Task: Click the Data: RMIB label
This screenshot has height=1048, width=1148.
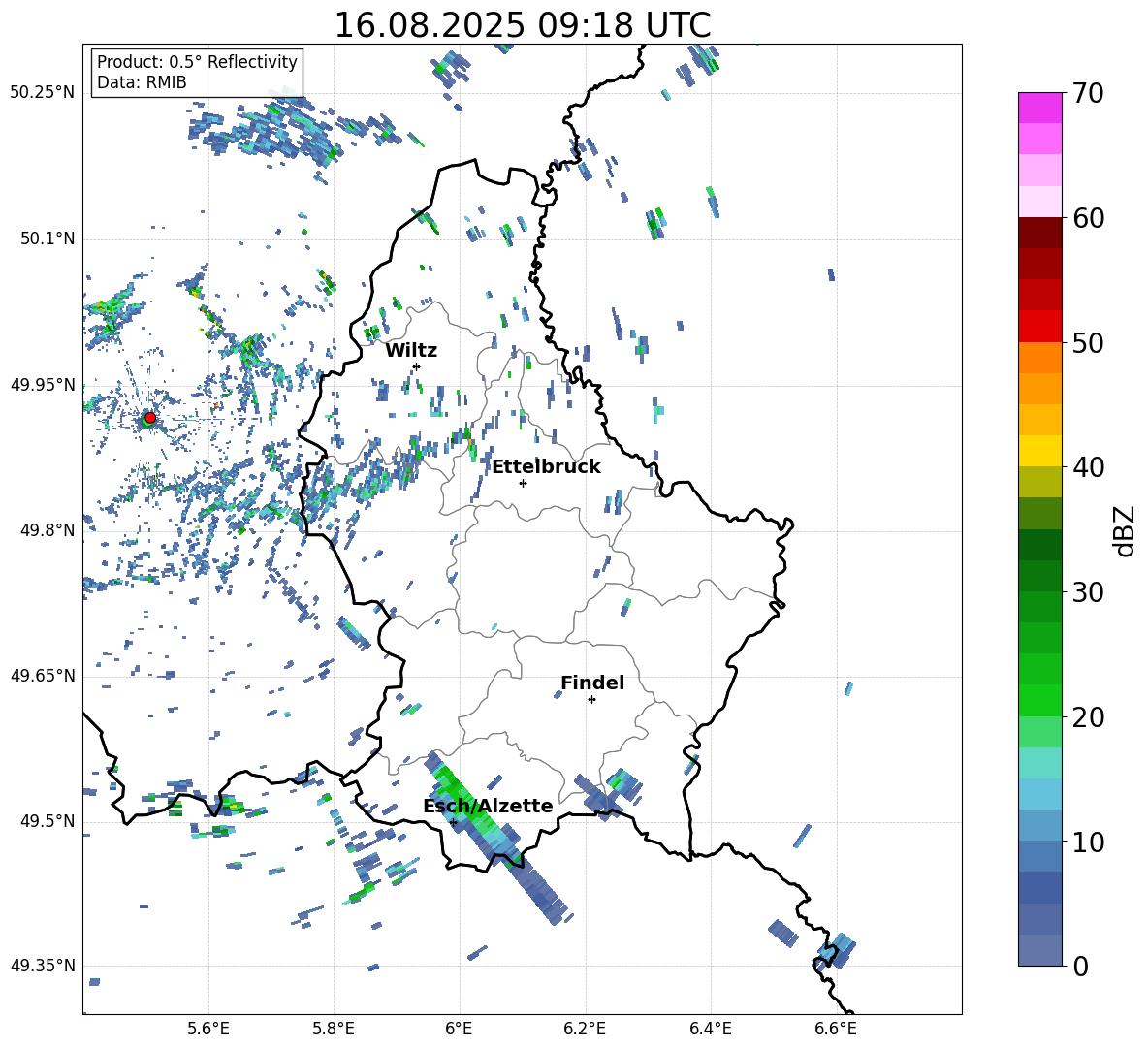Action: (x=142, y=82)
